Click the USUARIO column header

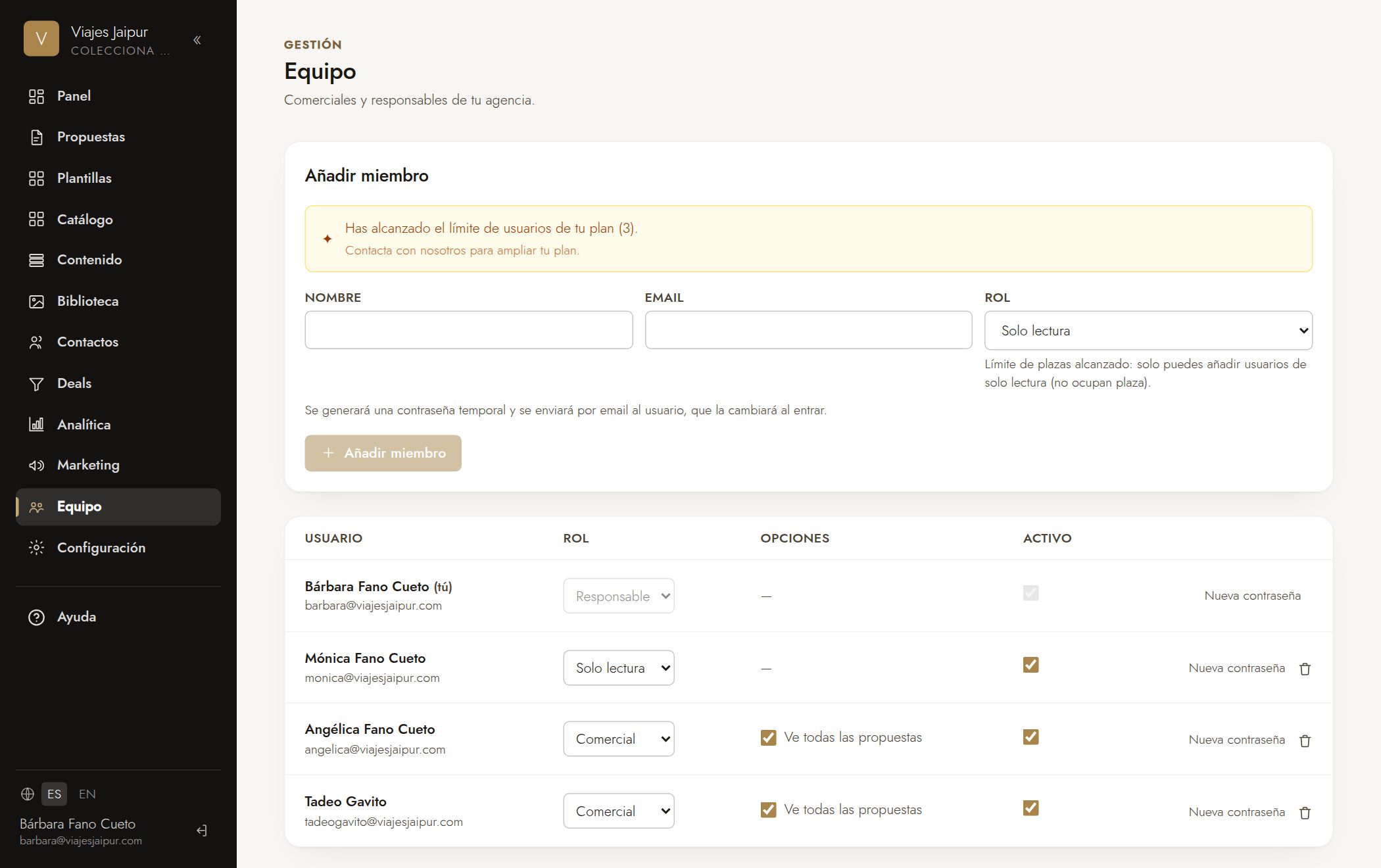(x=333, y=538)
